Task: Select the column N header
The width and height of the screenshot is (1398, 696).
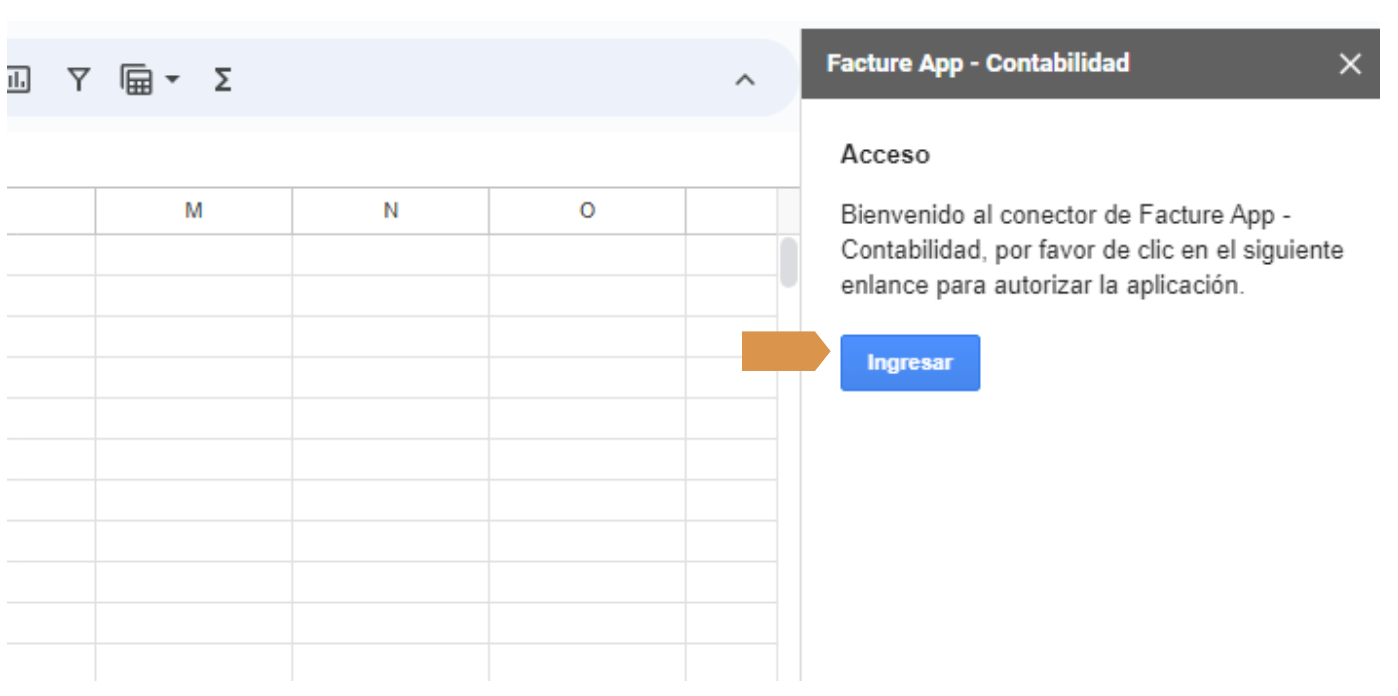Action: (x=391, y=211)
